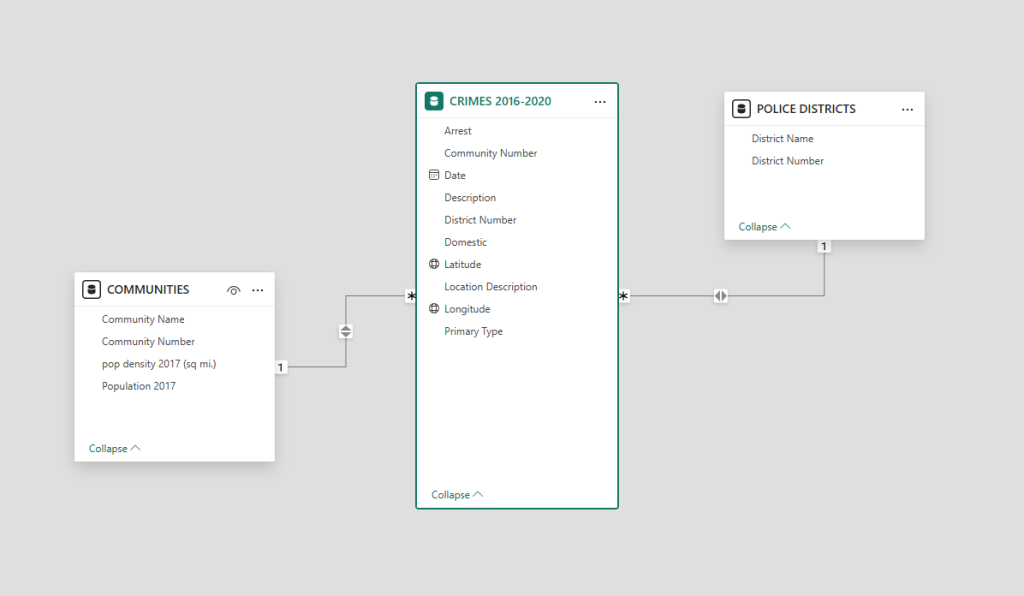Click the POLICE DISTRICTS table icon
1024x596 pixels.
(741, 109)
